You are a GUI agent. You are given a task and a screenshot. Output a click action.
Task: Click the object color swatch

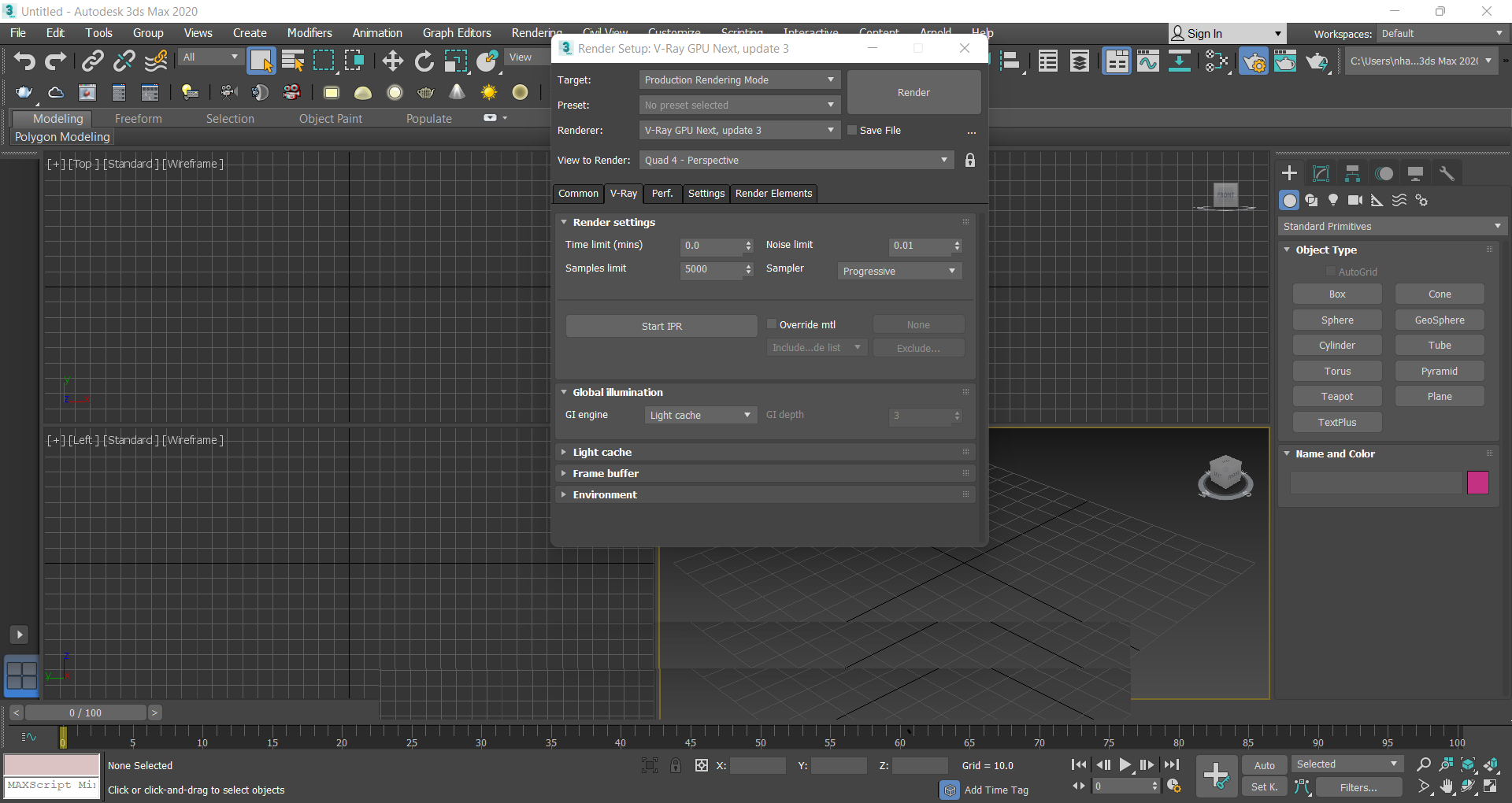(x=1478, y=483)
